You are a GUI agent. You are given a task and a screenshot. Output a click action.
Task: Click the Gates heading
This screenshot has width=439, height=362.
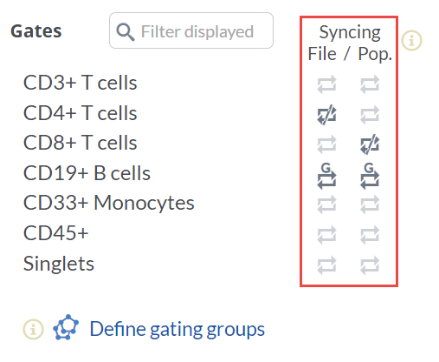pos(36,31)
